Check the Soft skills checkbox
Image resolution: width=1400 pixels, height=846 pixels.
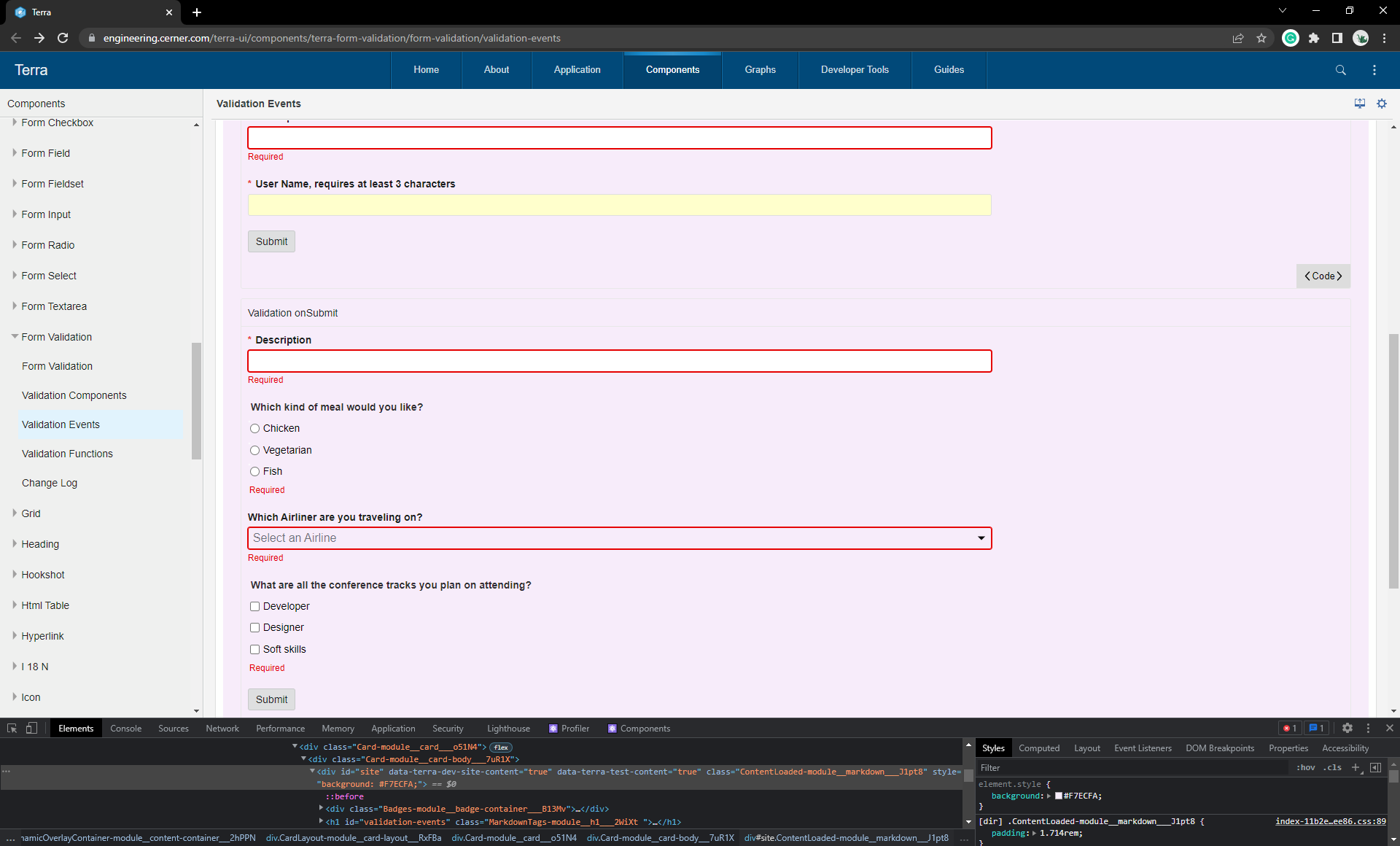pos(254,649)
